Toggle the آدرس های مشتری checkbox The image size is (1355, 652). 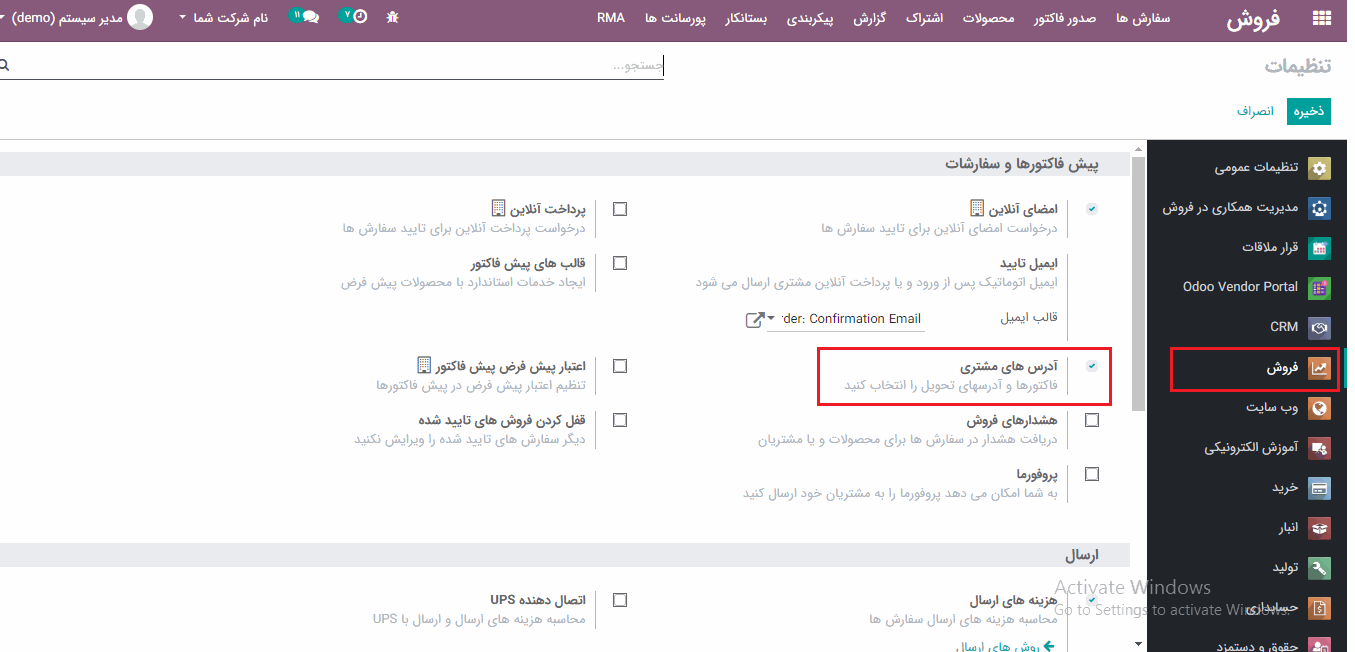[1092, 366]
